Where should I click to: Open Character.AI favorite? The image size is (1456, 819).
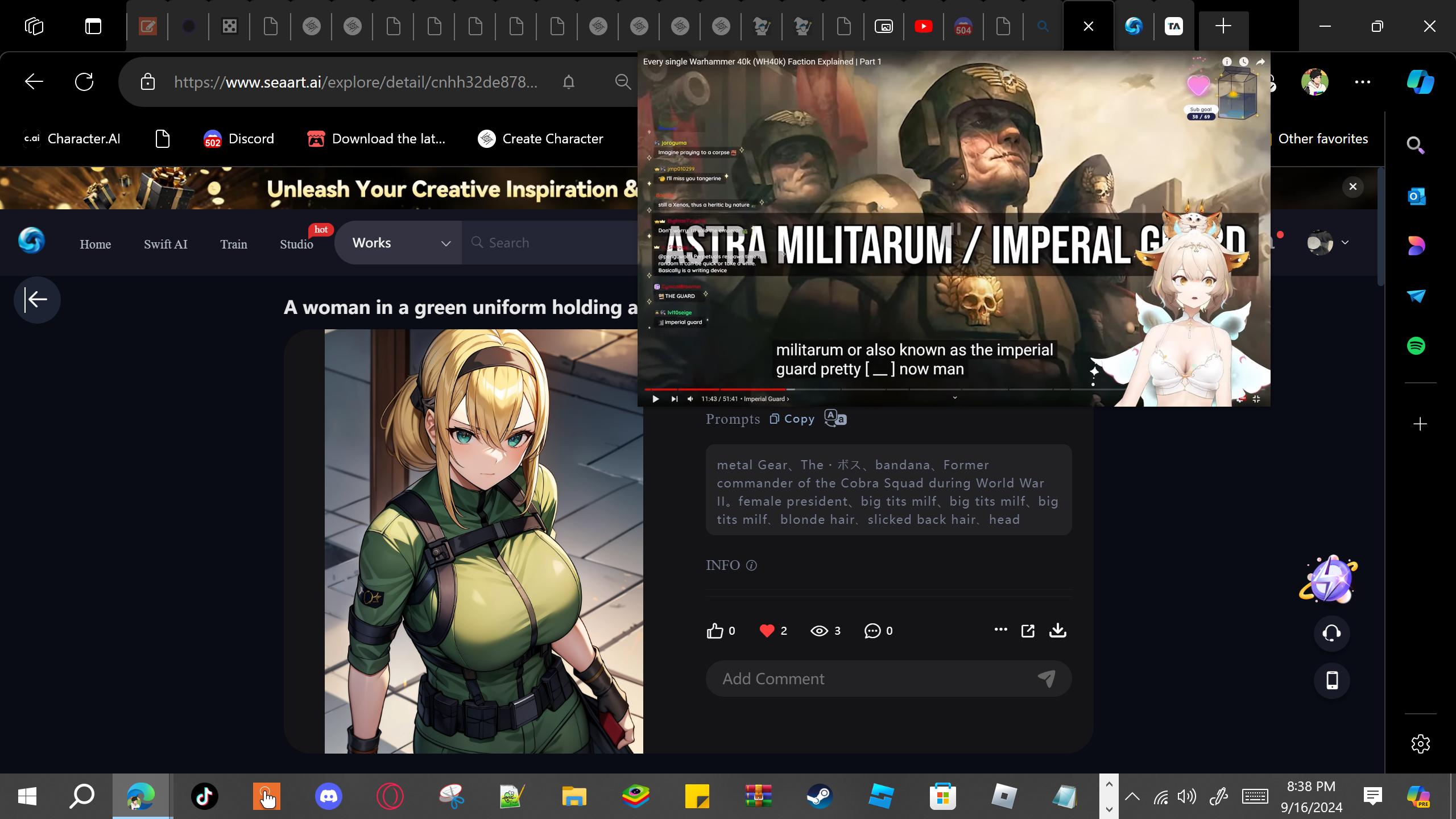pos(72,139)
